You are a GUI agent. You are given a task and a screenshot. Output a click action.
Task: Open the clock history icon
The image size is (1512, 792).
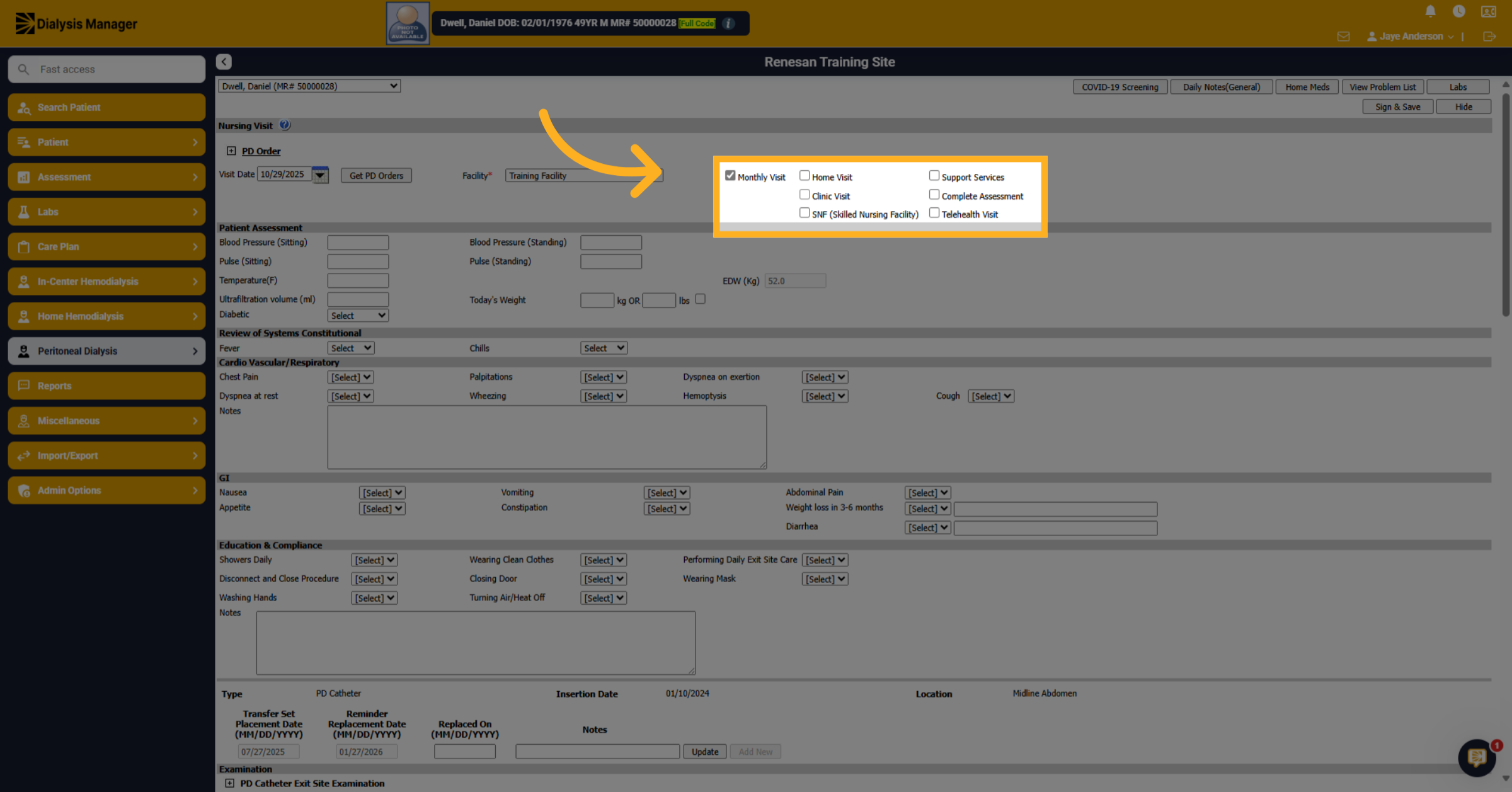1458,11
